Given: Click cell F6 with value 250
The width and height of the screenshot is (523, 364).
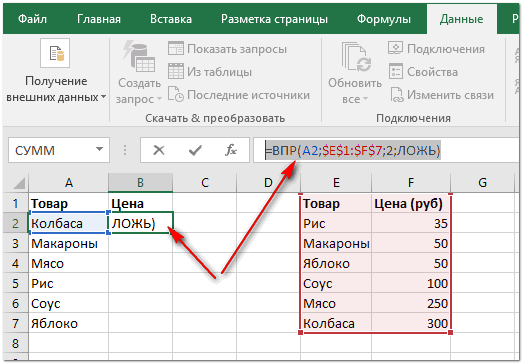Looking at the screenshot, I should pos(411,303).
